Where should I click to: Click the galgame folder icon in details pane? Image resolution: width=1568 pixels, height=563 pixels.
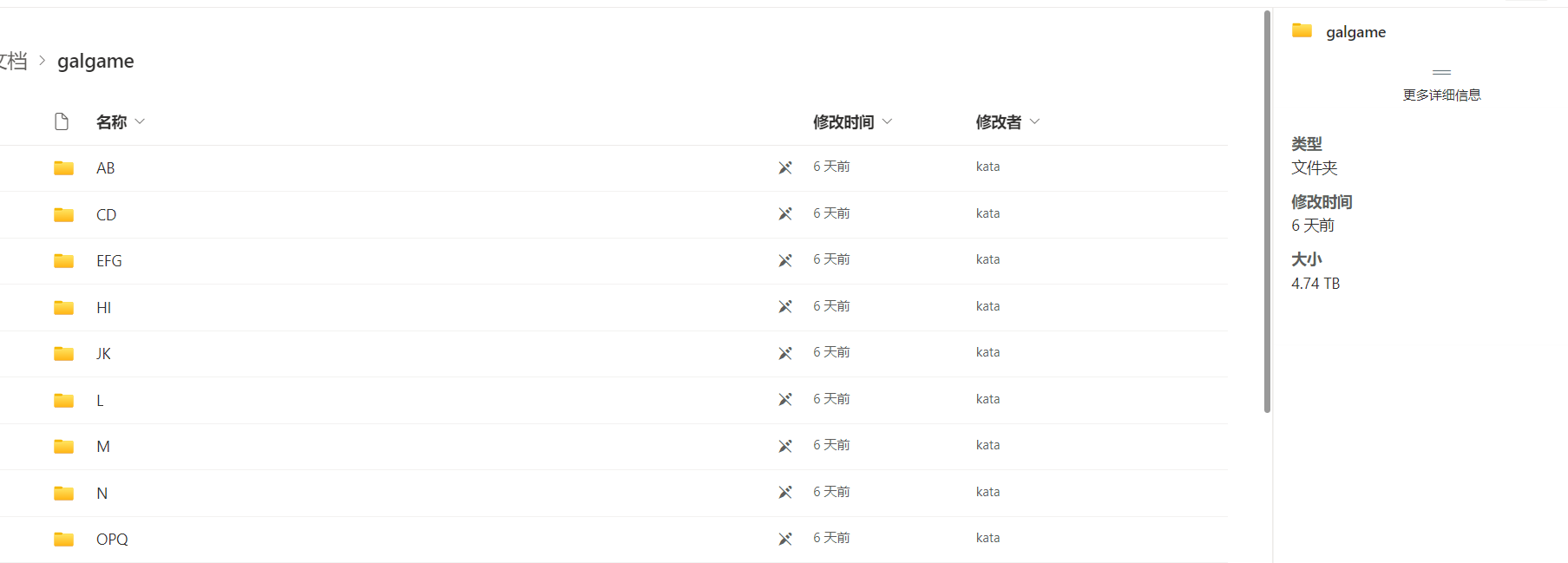[x=1302, y=30]
